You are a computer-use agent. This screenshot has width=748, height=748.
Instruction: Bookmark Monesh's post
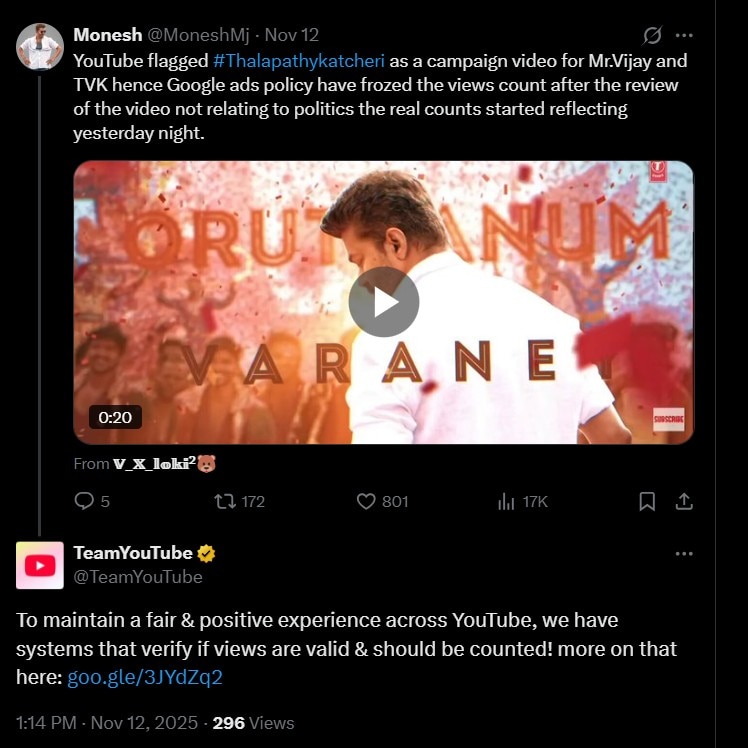(x=647, y=501)
